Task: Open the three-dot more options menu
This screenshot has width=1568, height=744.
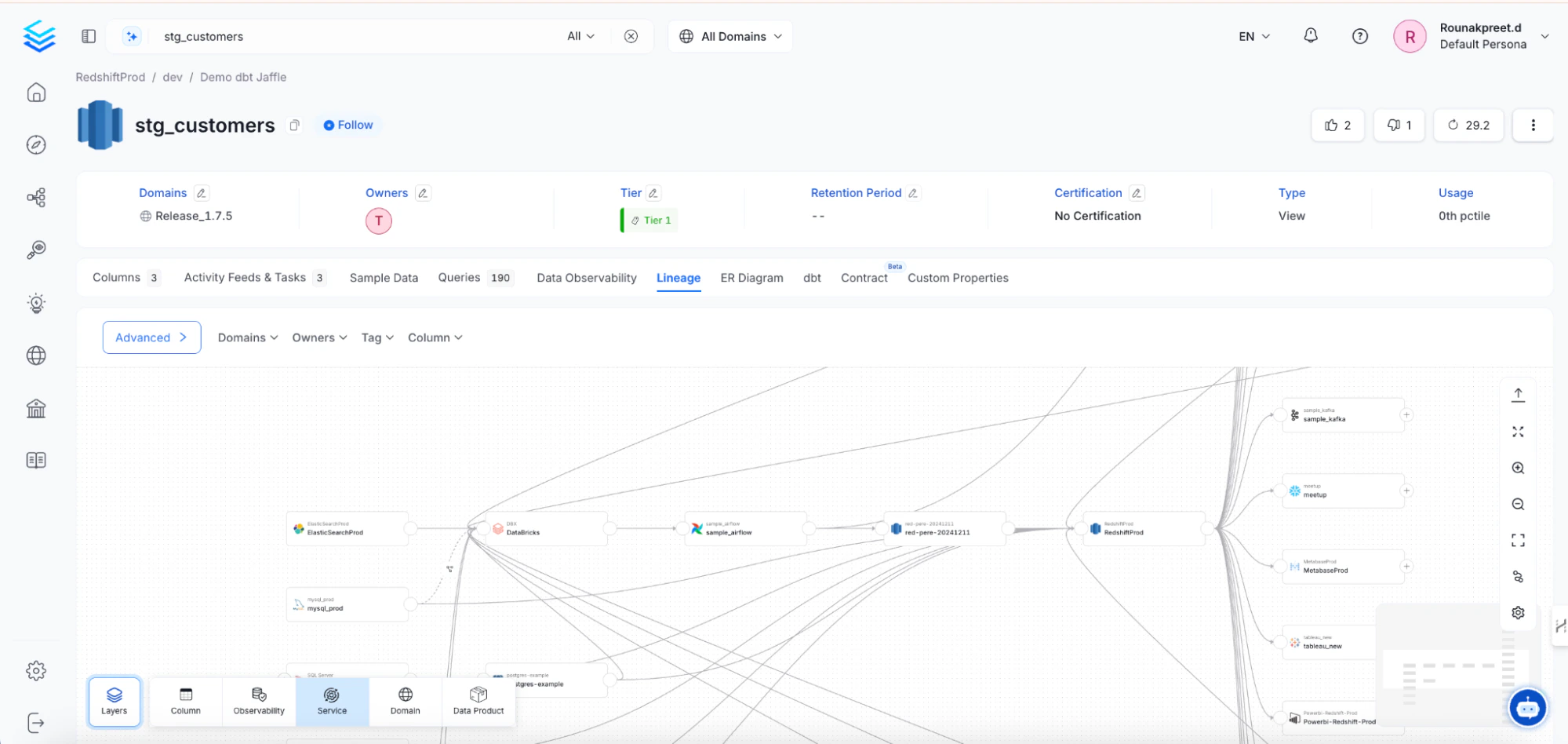Action: pyautogui.click(x=1533, y=126)
